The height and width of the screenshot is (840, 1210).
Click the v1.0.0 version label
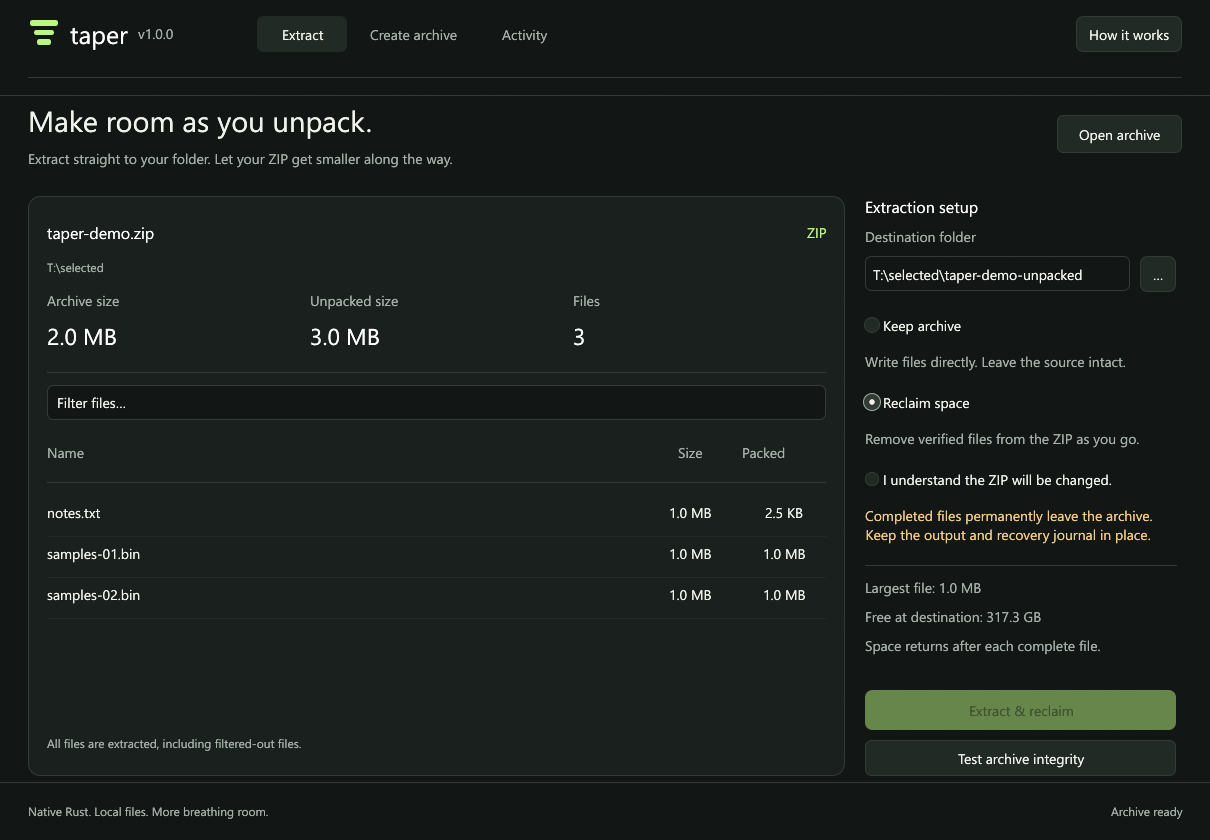[155, 34]
